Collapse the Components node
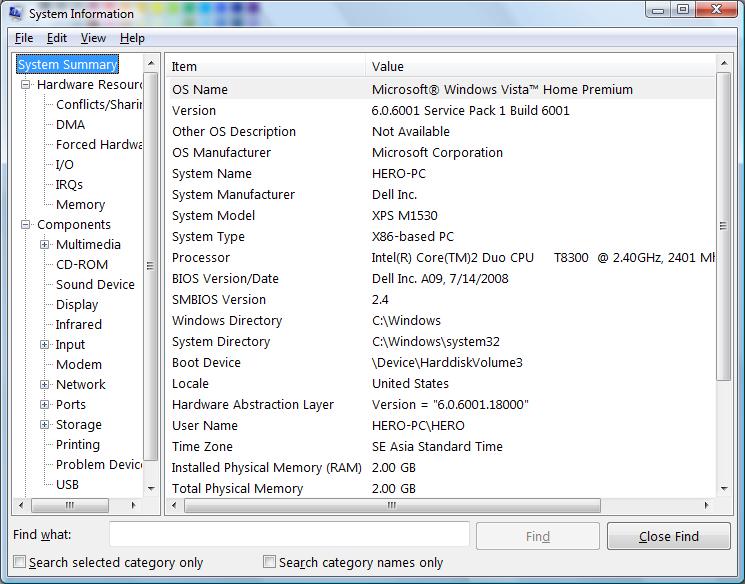 26,225
